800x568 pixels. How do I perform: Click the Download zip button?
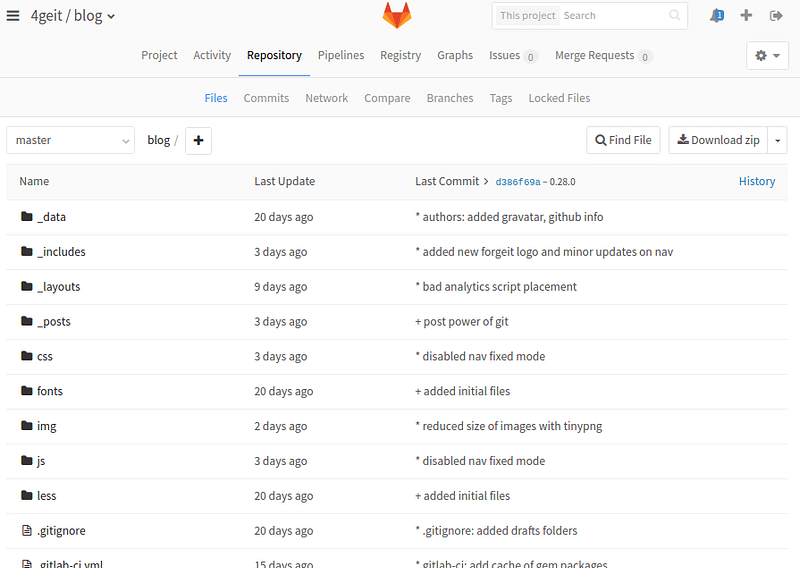[718, 140]
